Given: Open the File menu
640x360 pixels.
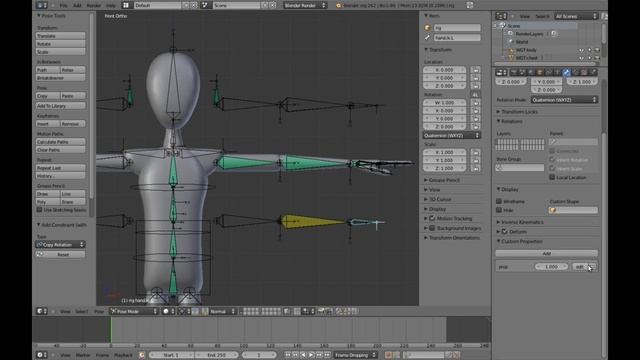Looking at the screenshot, I should [64, 5].
